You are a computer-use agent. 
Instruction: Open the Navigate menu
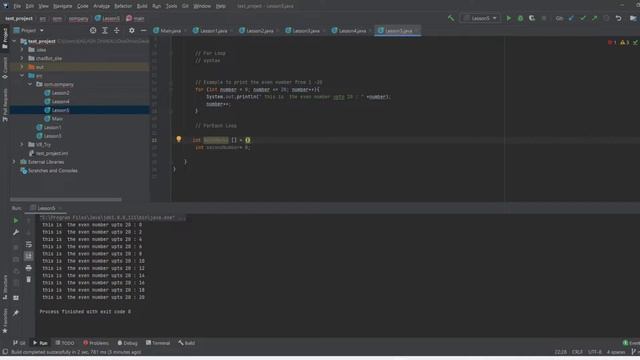(62, 6)
